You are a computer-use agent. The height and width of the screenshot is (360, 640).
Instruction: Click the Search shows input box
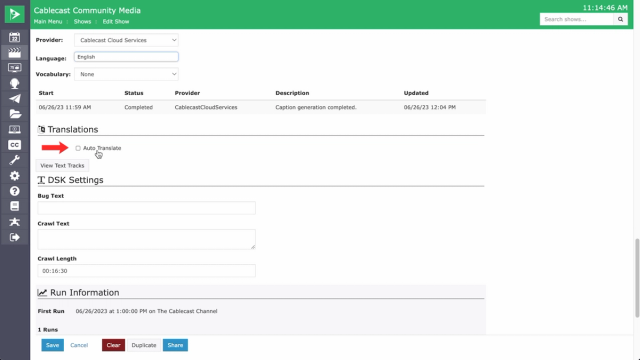pos(576,19)
